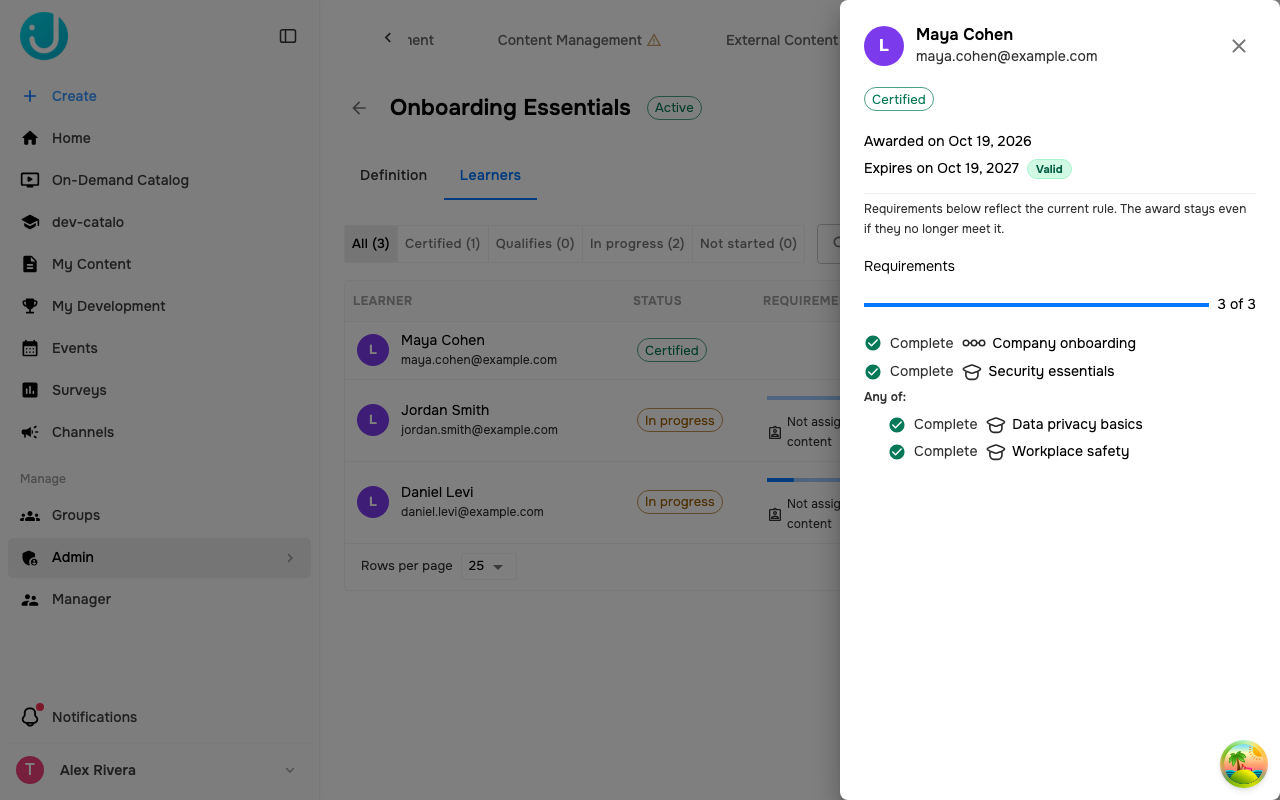
Task: Close the Maya Cohen details panel
Action: 1239,46
